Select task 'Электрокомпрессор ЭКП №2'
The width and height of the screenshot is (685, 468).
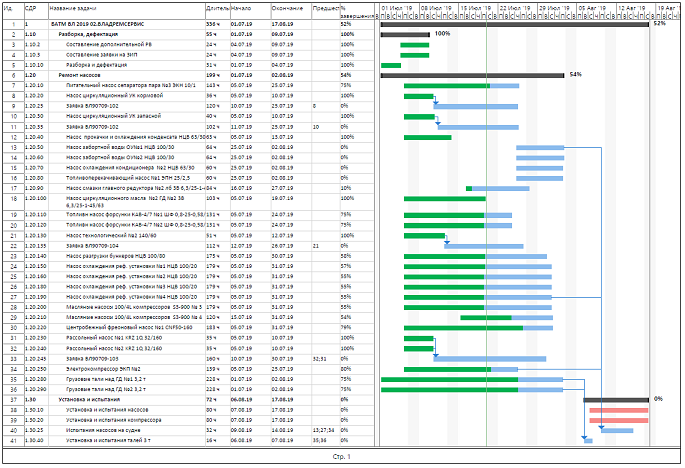pos(103,369)
